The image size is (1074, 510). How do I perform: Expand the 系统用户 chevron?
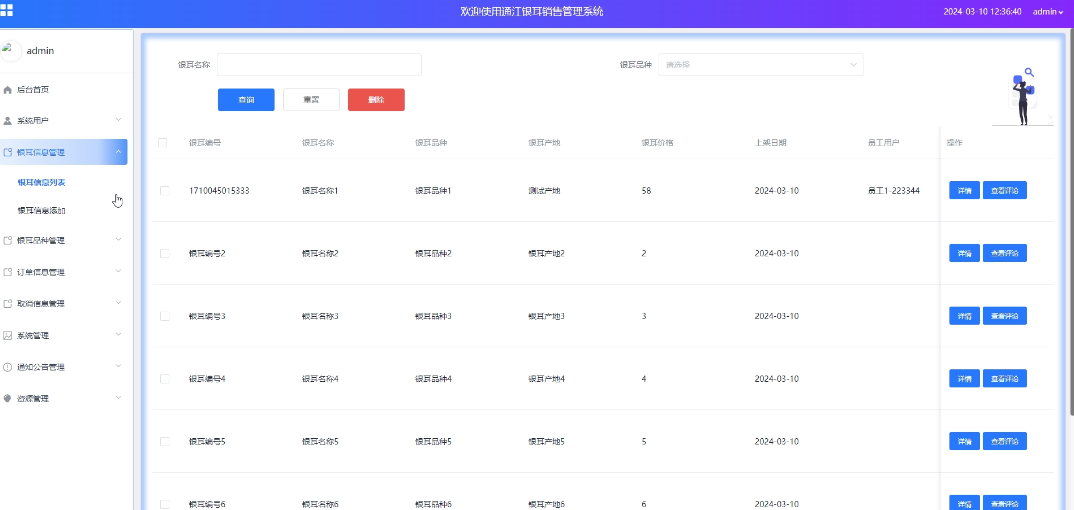[x=118, y=120]
